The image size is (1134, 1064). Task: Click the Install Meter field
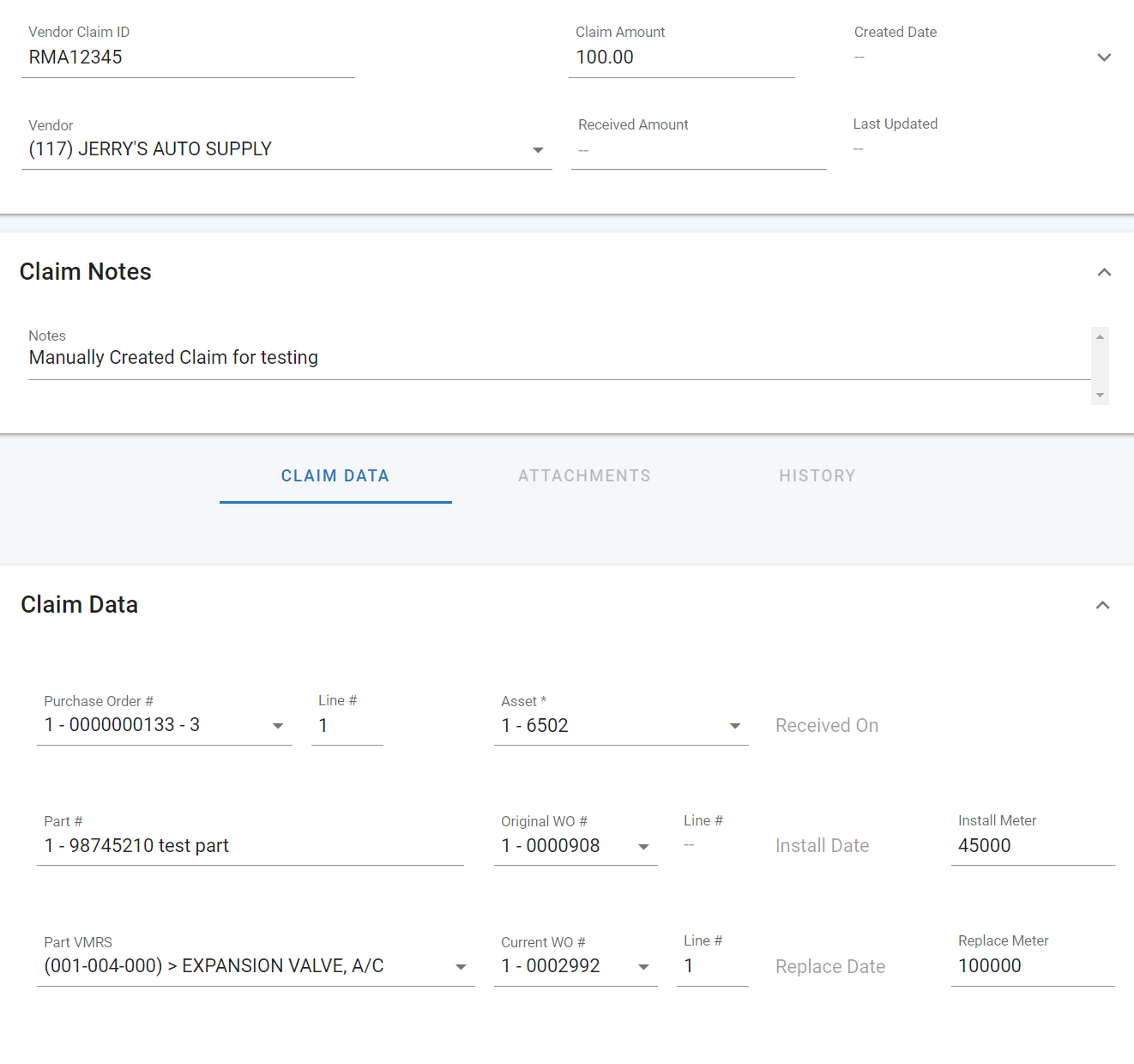(1032, 846)
